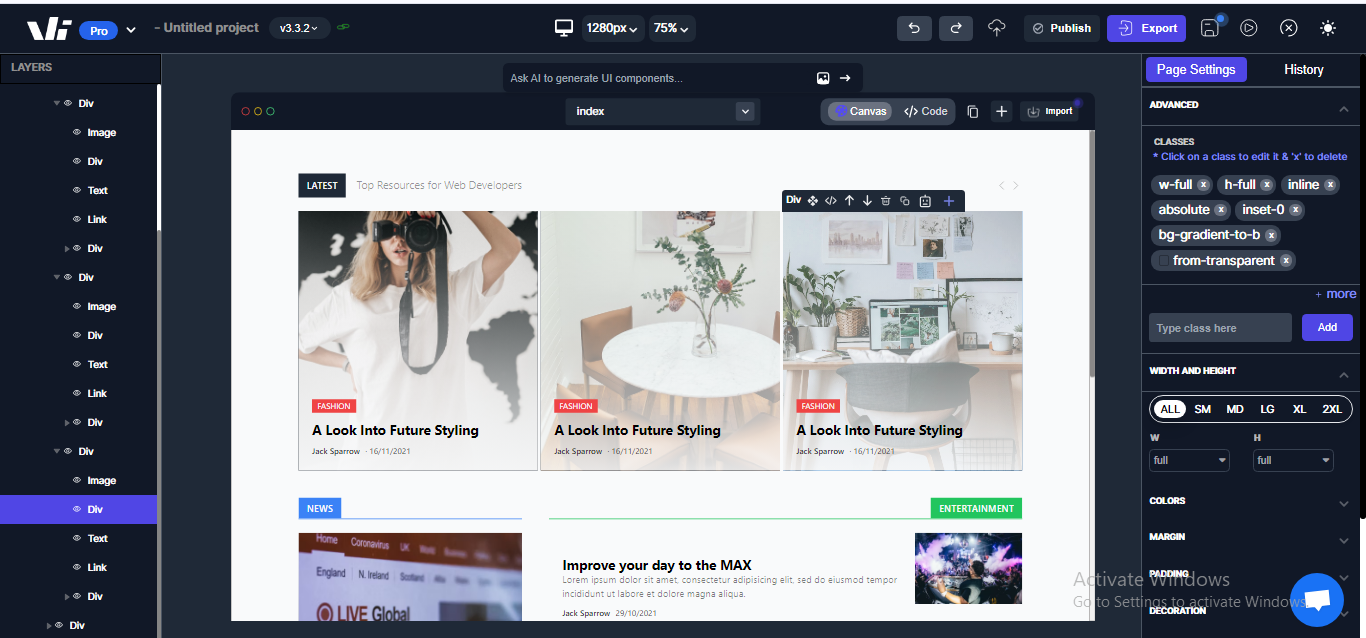This screenshot has height=638, width=1366.
Task: Select the ALL breakpoint
Action: pos(1170,409)
